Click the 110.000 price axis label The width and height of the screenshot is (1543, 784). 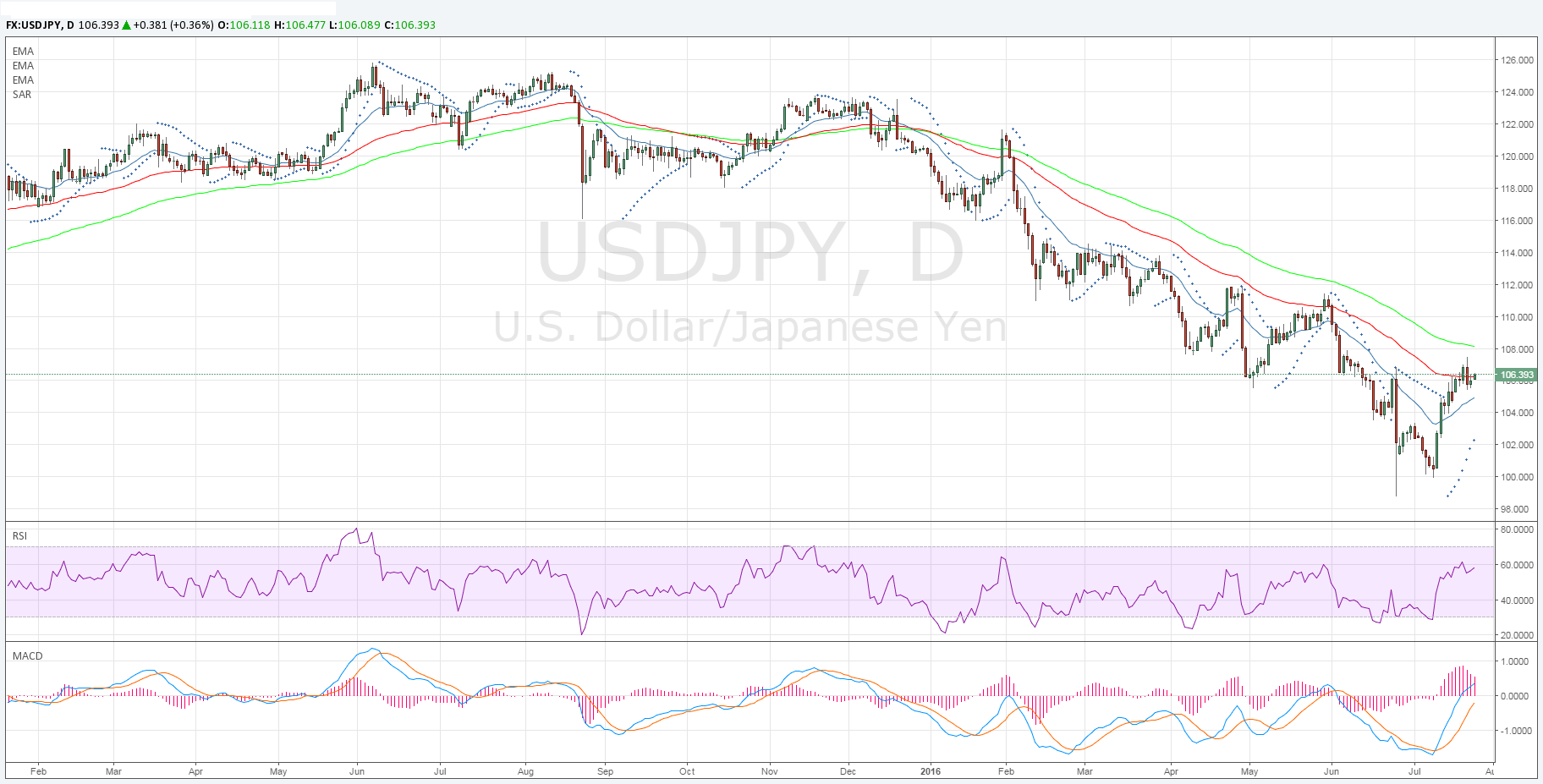coord(1517,317)
